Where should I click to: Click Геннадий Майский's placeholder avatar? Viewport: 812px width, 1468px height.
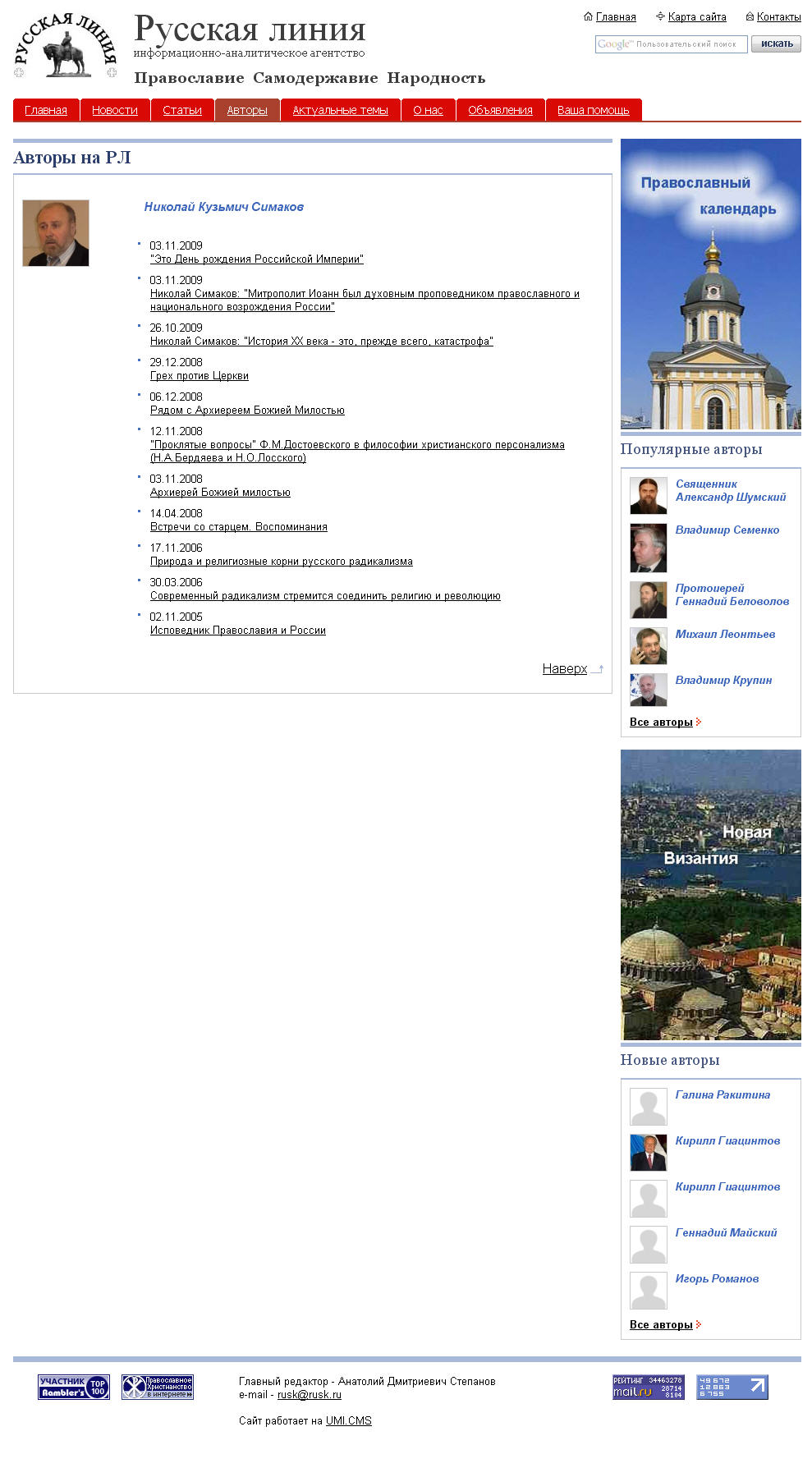[x=649, y=1245]
